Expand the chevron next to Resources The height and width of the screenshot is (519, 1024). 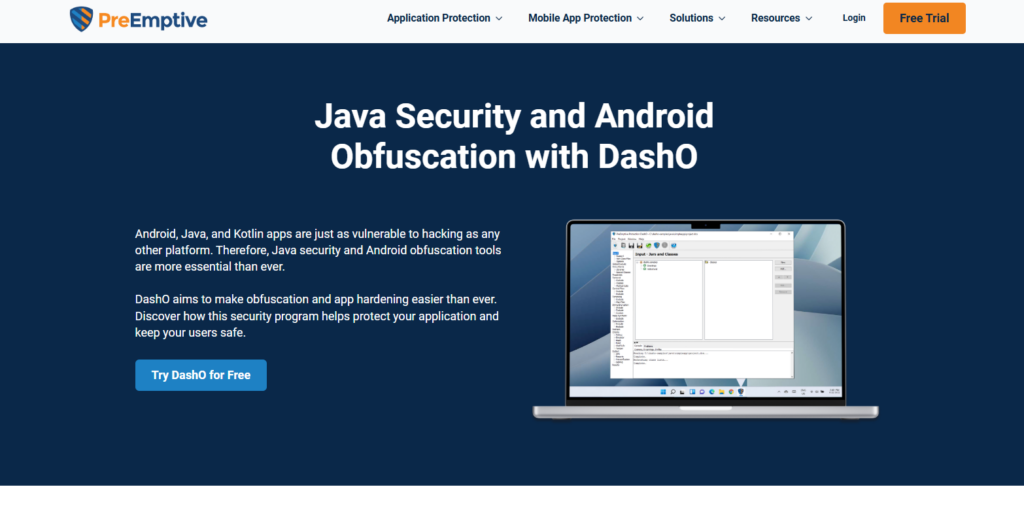(809, 19)
